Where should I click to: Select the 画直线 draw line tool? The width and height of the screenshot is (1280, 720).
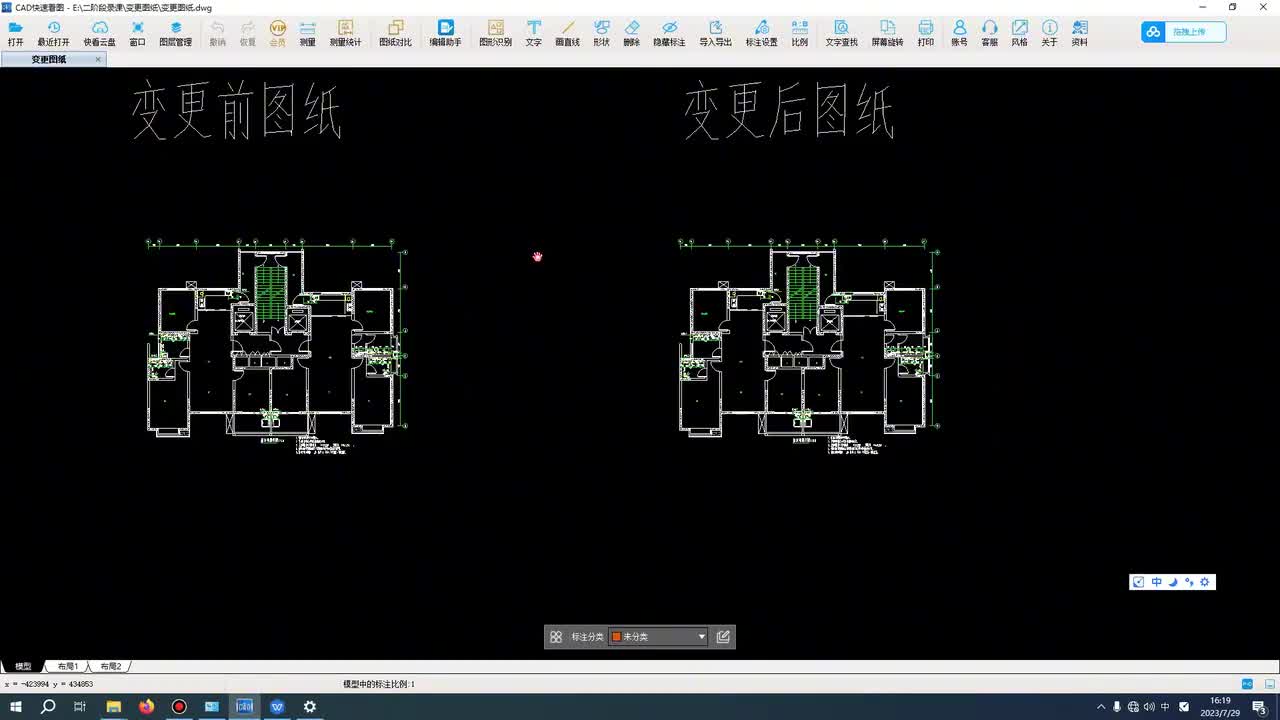[x=568, y=33]
